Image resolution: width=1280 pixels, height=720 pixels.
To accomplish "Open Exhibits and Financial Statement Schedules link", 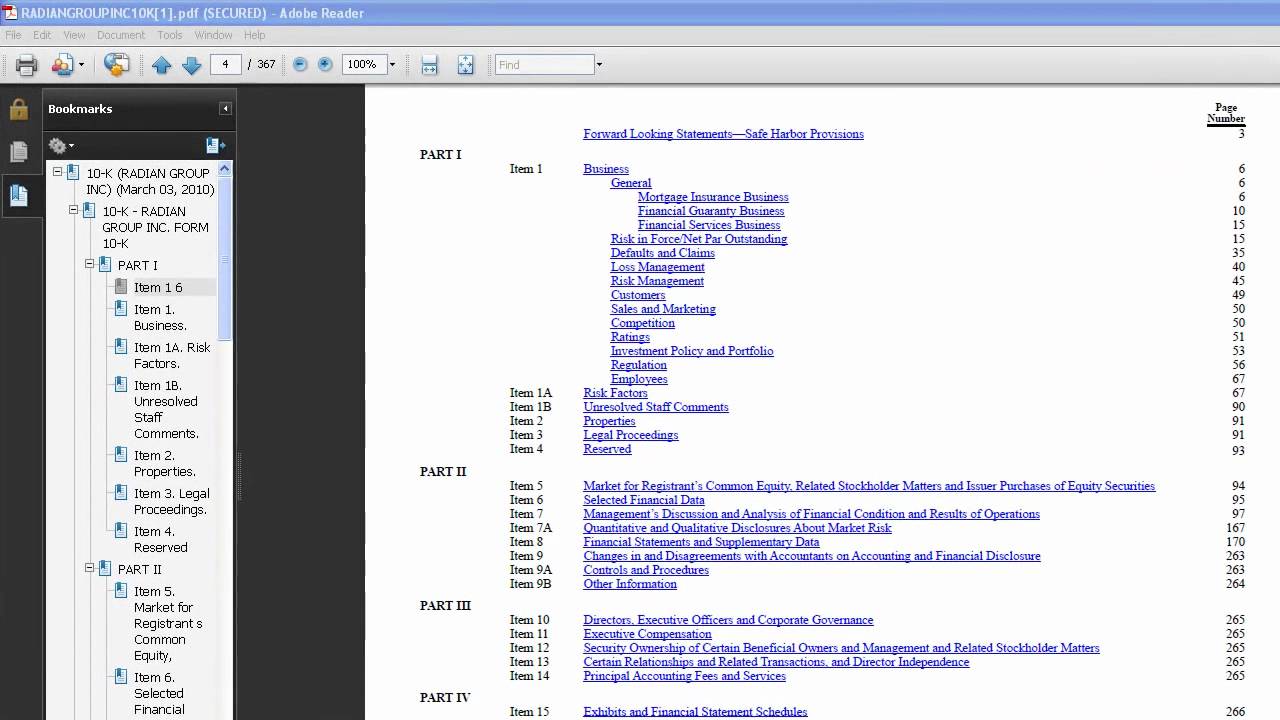I will pyautogui.click(x=695, y=712).
